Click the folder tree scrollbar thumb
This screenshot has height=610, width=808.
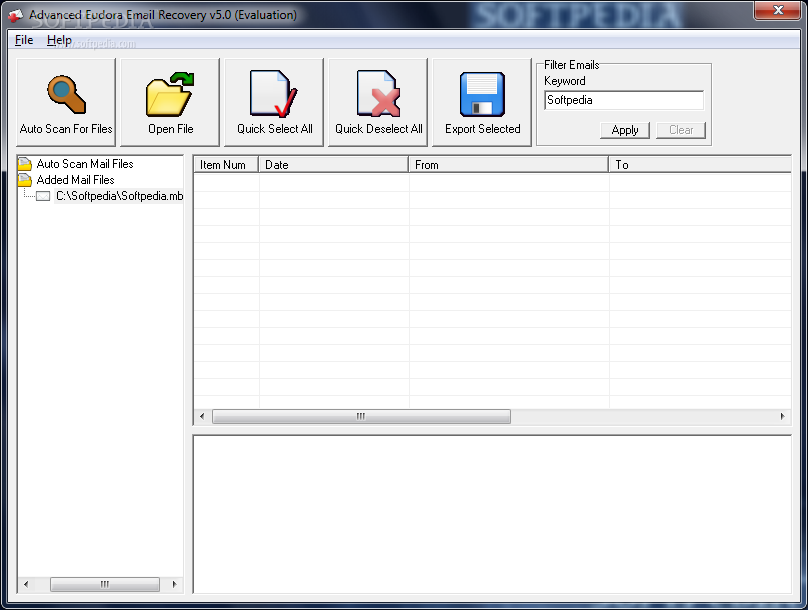[x=105, y=584]
